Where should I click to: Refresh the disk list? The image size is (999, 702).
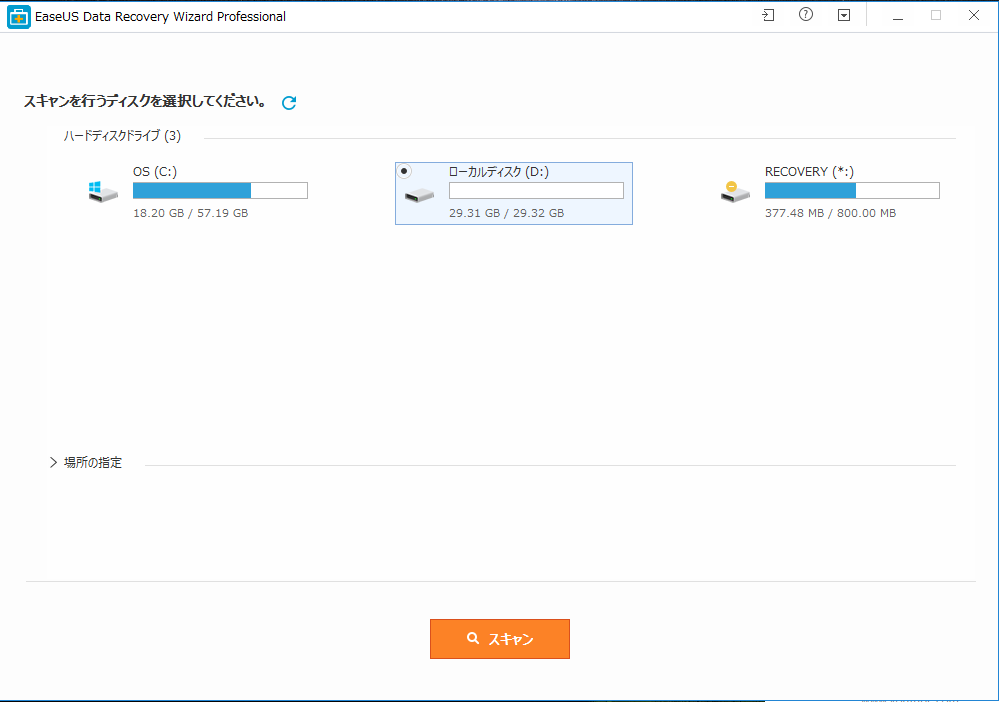(289, 102)
